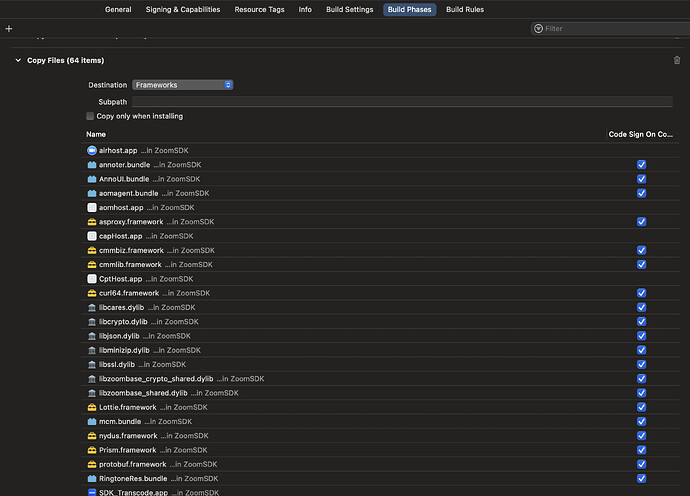Image resolution: width=690 pixels, height=496 pixels.
Task: Open the Destination Frameworks dropdown
Action: coord(183,85)
